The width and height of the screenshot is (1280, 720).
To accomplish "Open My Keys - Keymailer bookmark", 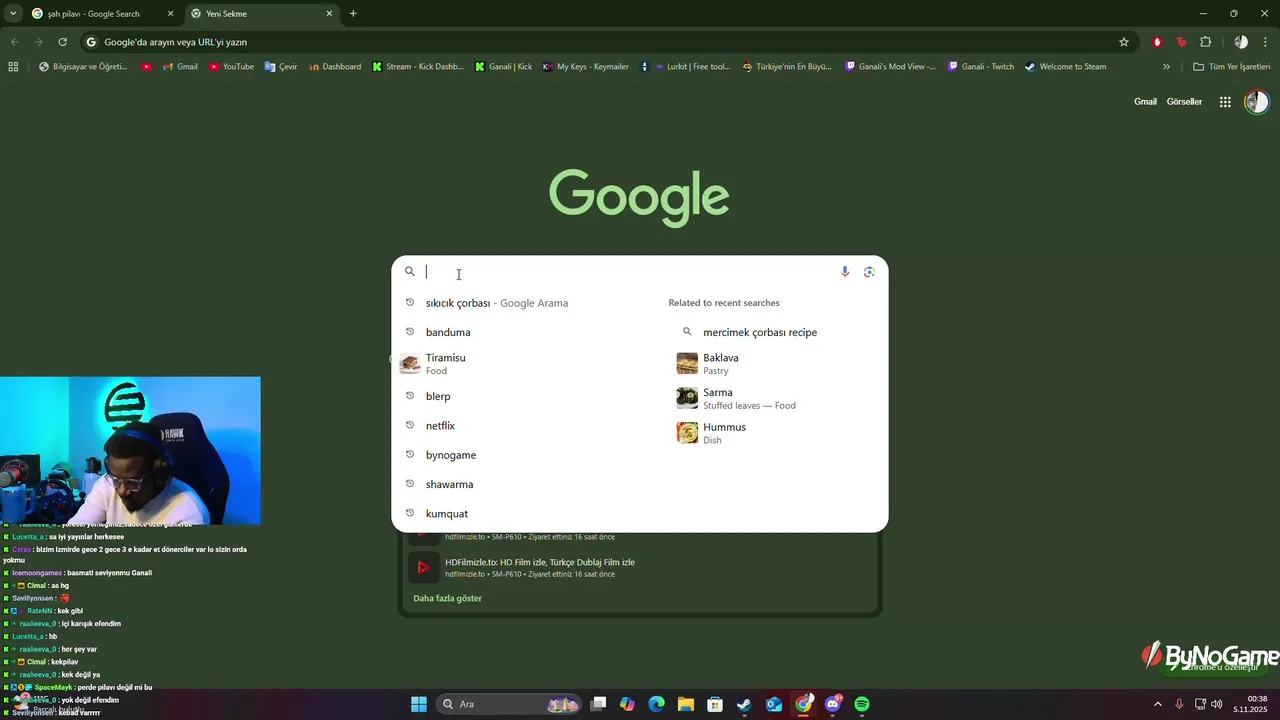I will (x=586, y=67).
